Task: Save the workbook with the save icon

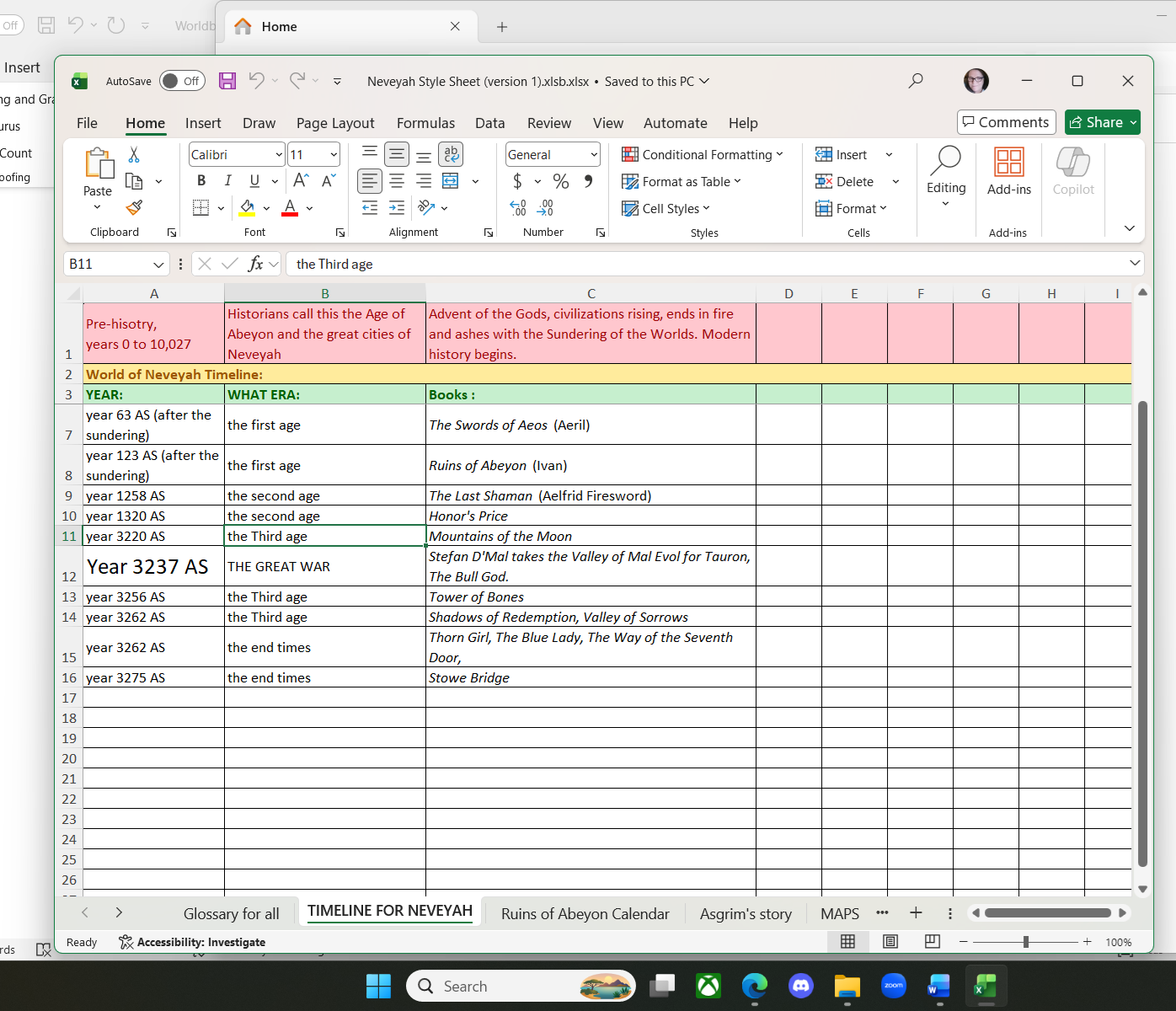Action: pyautogui.click(x=227, y=81)
